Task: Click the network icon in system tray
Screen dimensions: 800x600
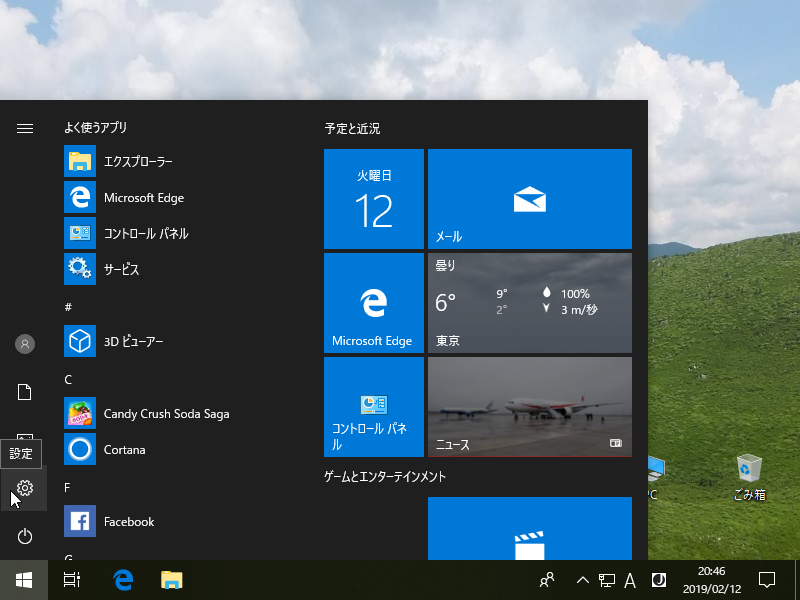Action: click(607, 580)
